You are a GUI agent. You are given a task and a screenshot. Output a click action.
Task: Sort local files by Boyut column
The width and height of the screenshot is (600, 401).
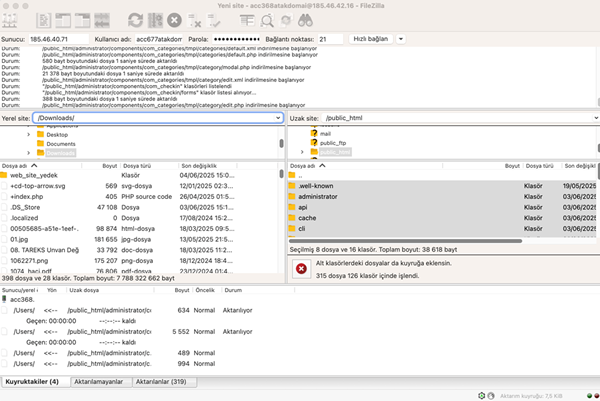[101, 166]
